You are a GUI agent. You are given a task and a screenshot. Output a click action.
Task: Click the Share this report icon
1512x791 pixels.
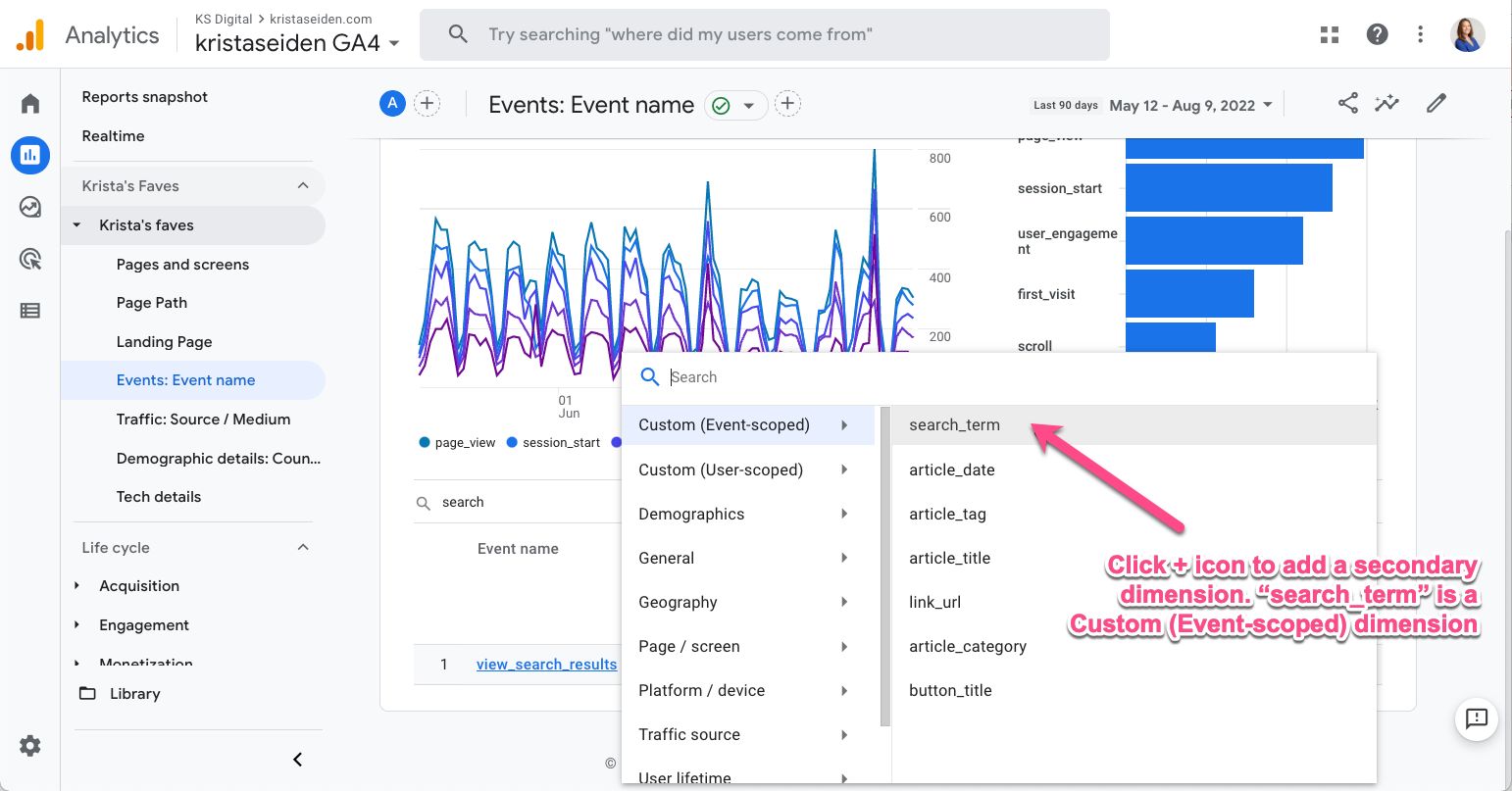[x=1348, y=104]
